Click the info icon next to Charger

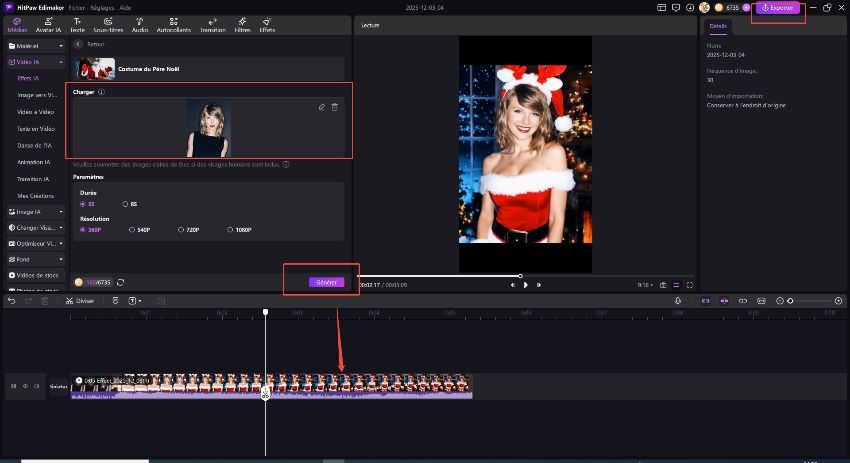[x=101, y=92]
